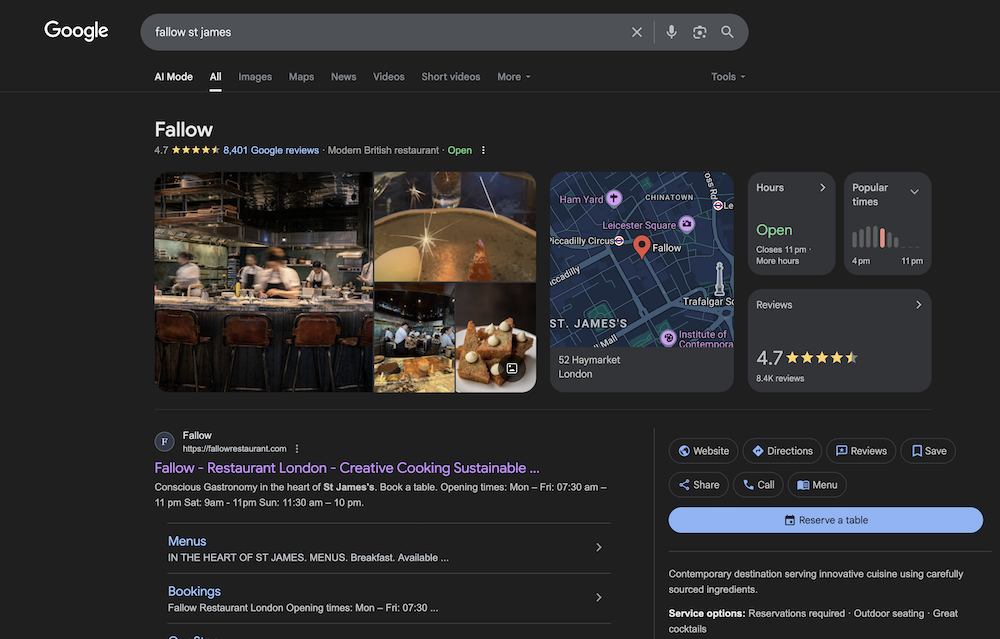Open the three-dot menu beside Open status
The image size is (1000, 639).
point(483,150)
